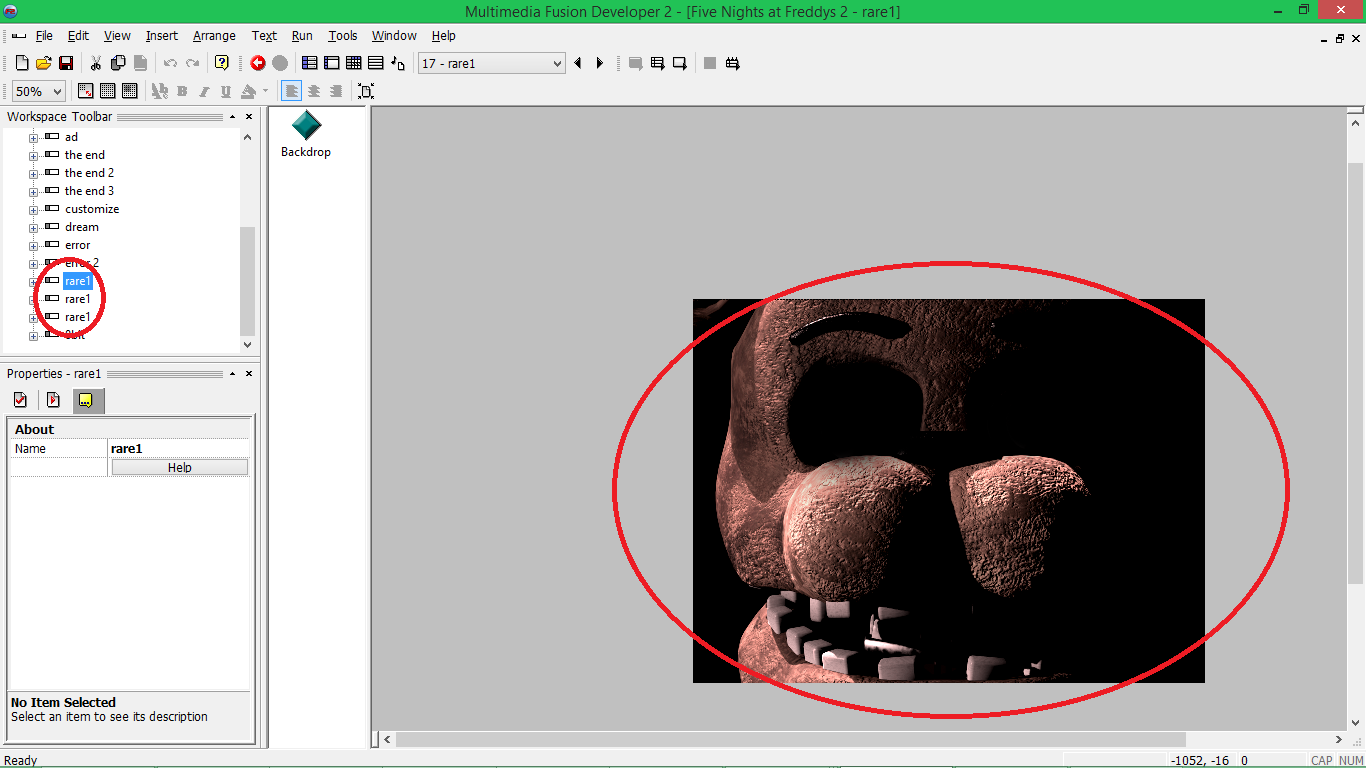Image resolution: width=1366 pixels, height=768 pixels.
Task: Click the grey Forward circle icon
Action: [280, 63]
